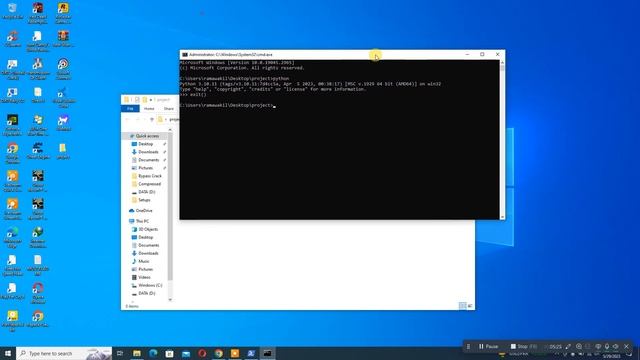Select pinned Desktop under Quick access

coord(146,144)
